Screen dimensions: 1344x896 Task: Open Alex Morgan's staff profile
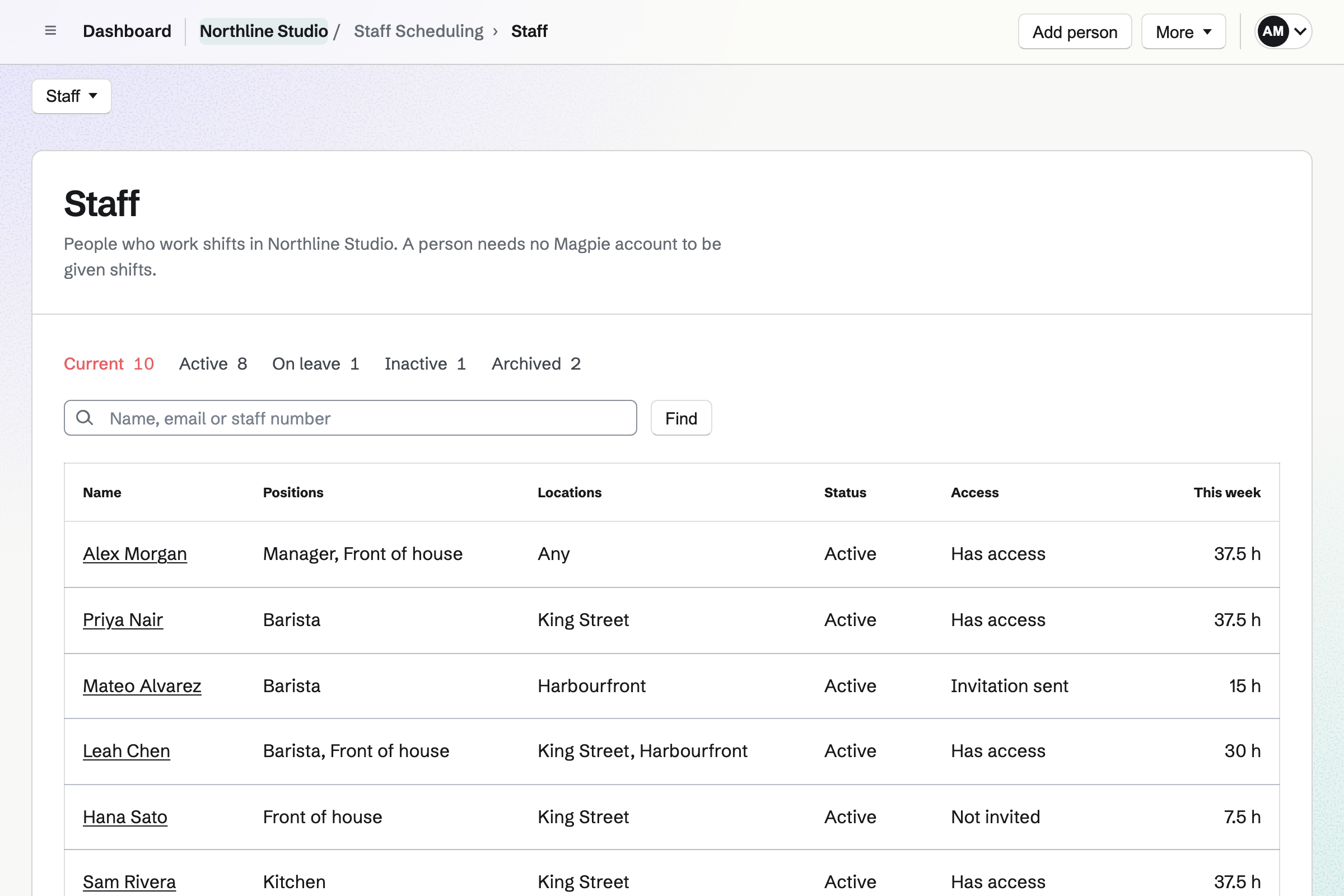point(135,554)
